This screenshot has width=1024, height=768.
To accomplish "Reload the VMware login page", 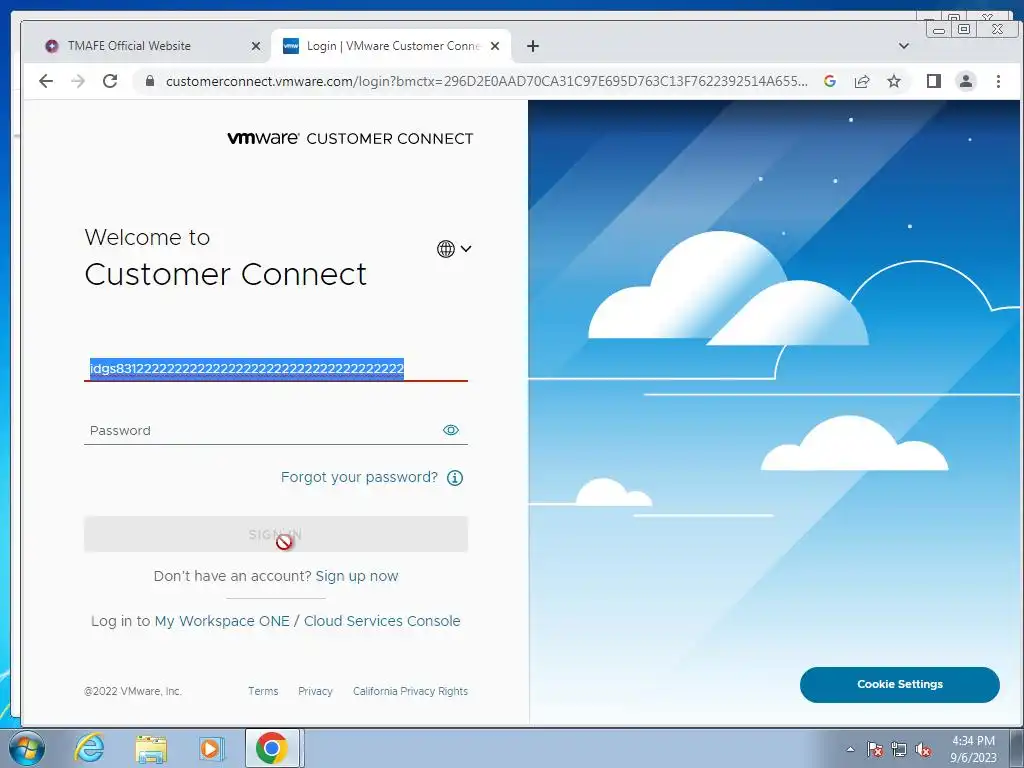I will tap(110, 81).
